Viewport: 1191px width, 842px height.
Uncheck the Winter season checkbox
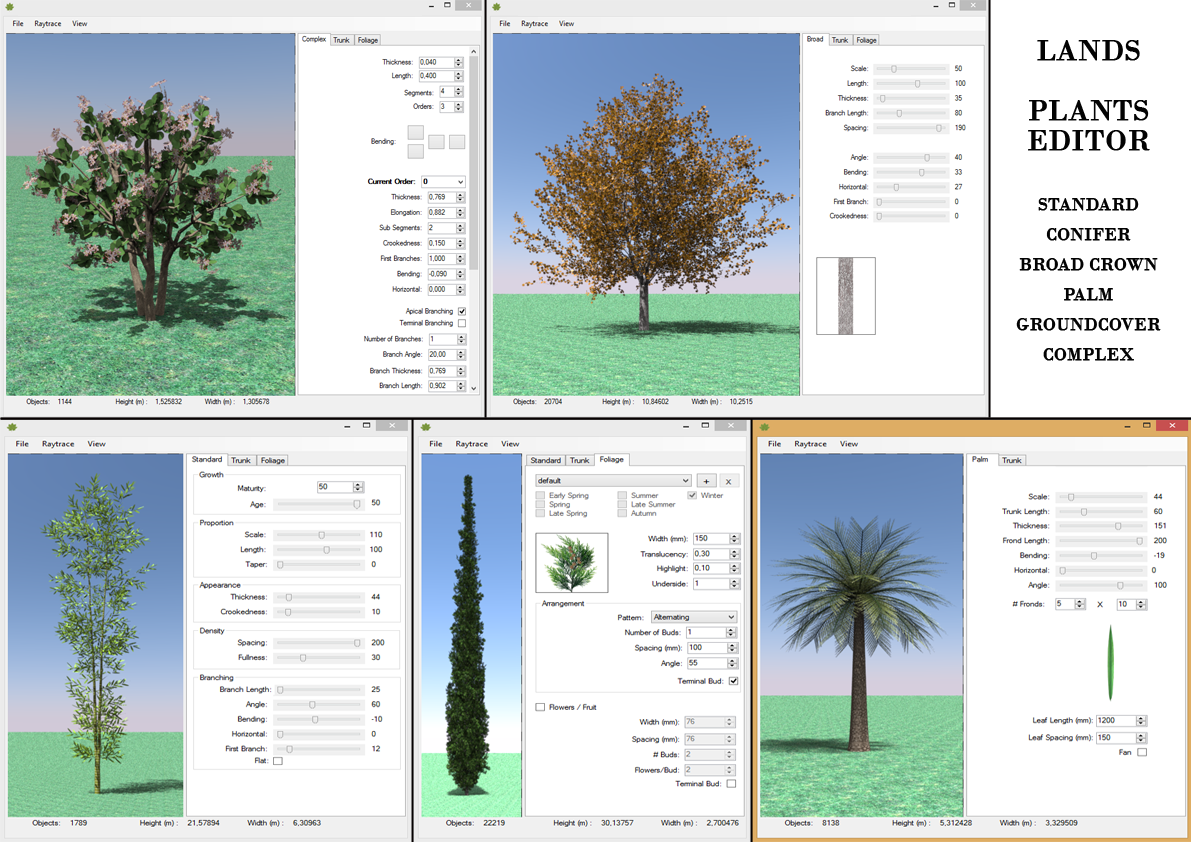(692, 495)
